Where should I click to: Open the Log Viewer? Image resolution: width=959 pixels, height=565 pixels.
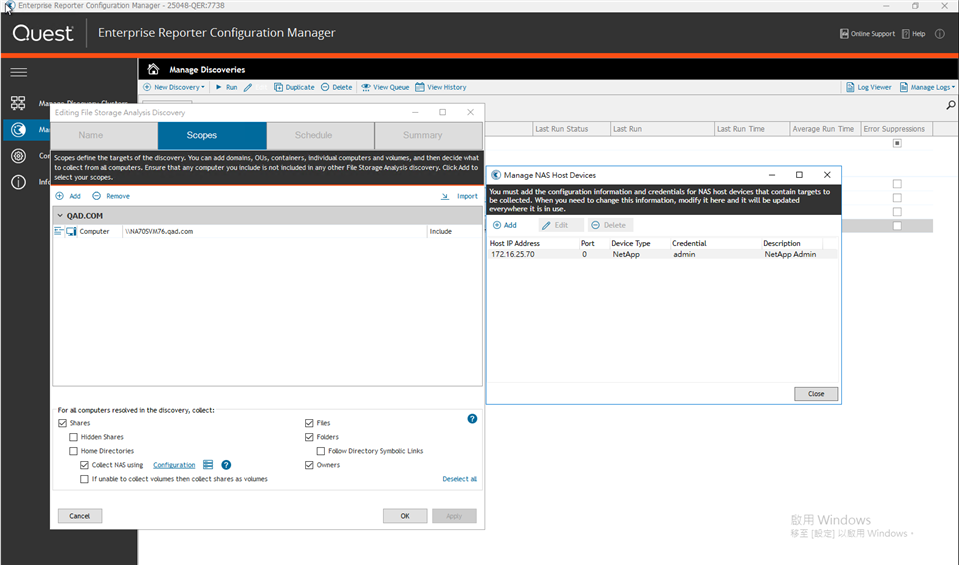(868, 87)
